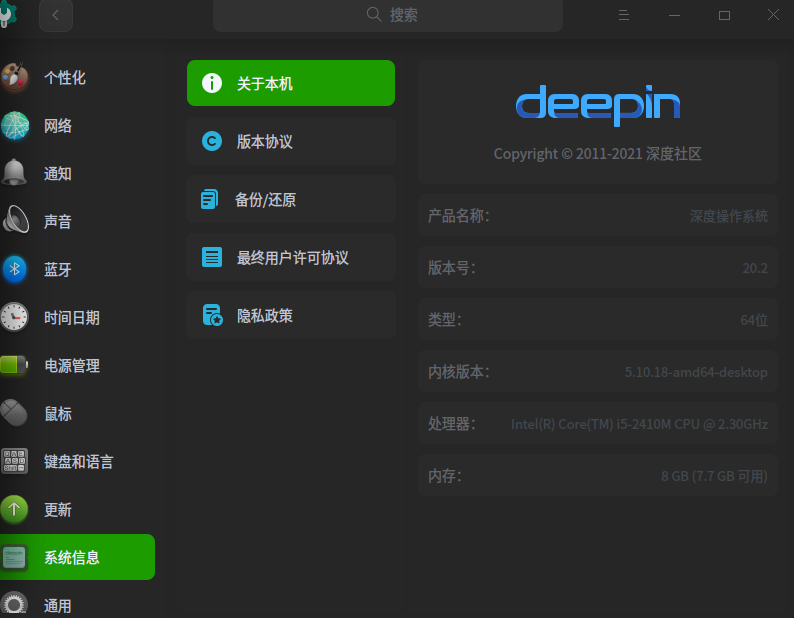Close the Control Center window
Screen dimensions: 794x618
pos(773,15)
